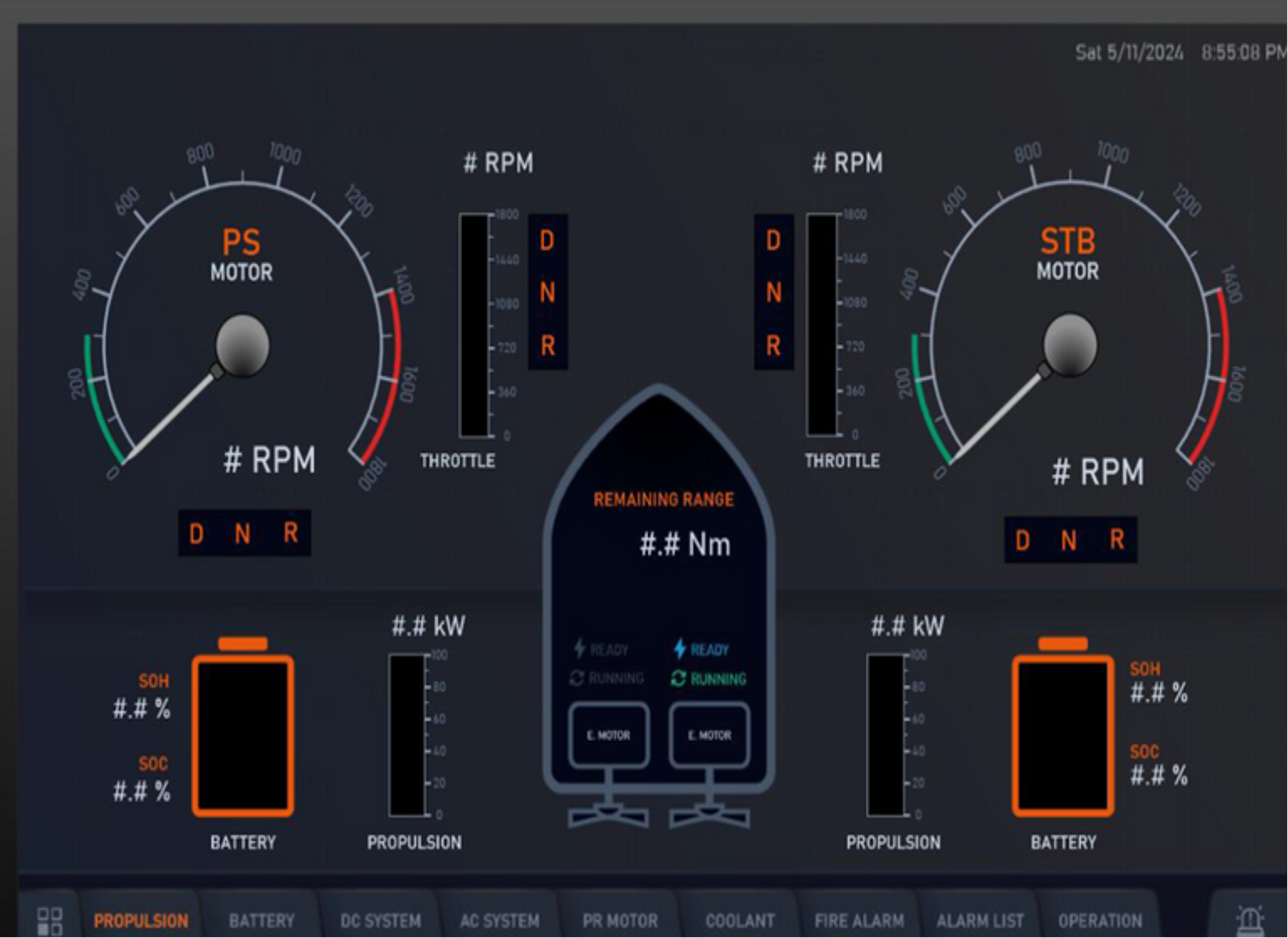Select the right E. MOTOR box
Screen dimensions: 1288x938
[709, 735]
